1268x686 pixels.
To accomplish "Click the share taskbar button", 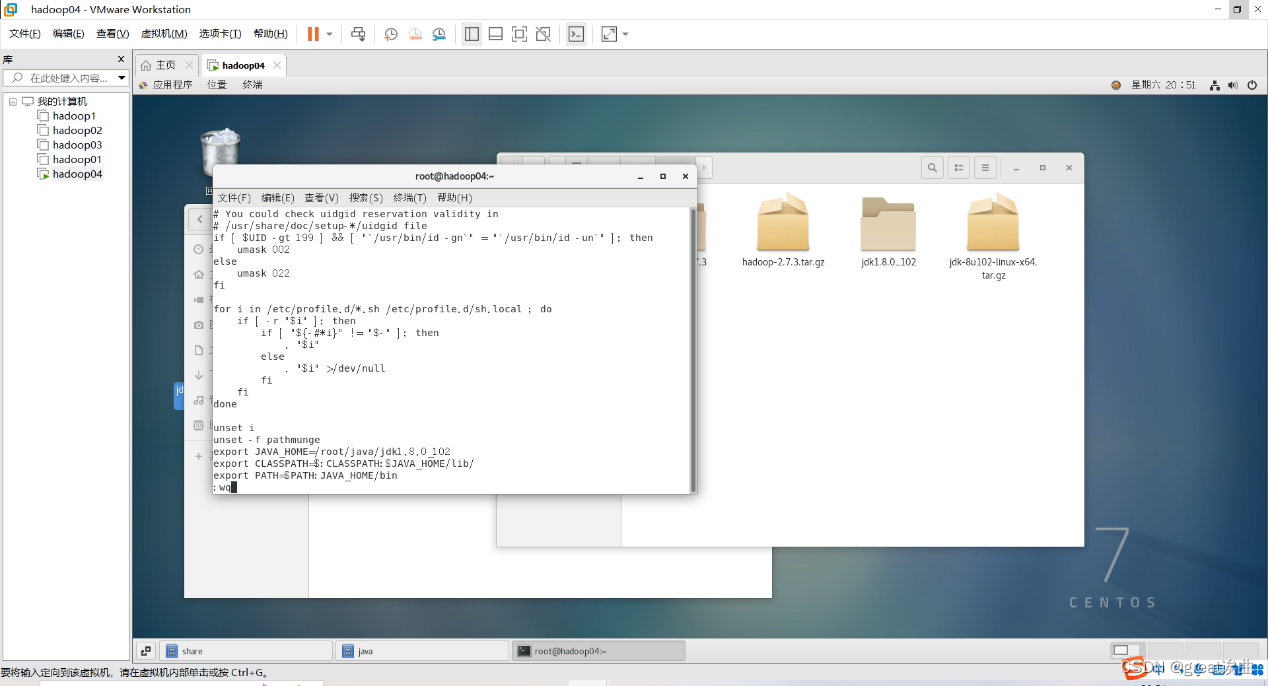I will [246, 651].
